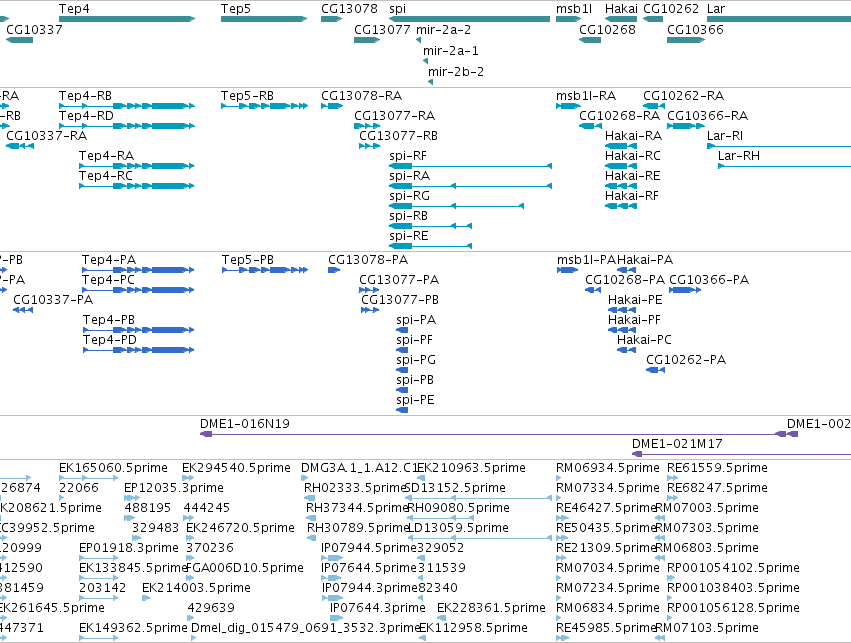Open the DME1-016N19 BAC clone label
This screenshot has width=851, height=643.
click(x=245, y=424)
